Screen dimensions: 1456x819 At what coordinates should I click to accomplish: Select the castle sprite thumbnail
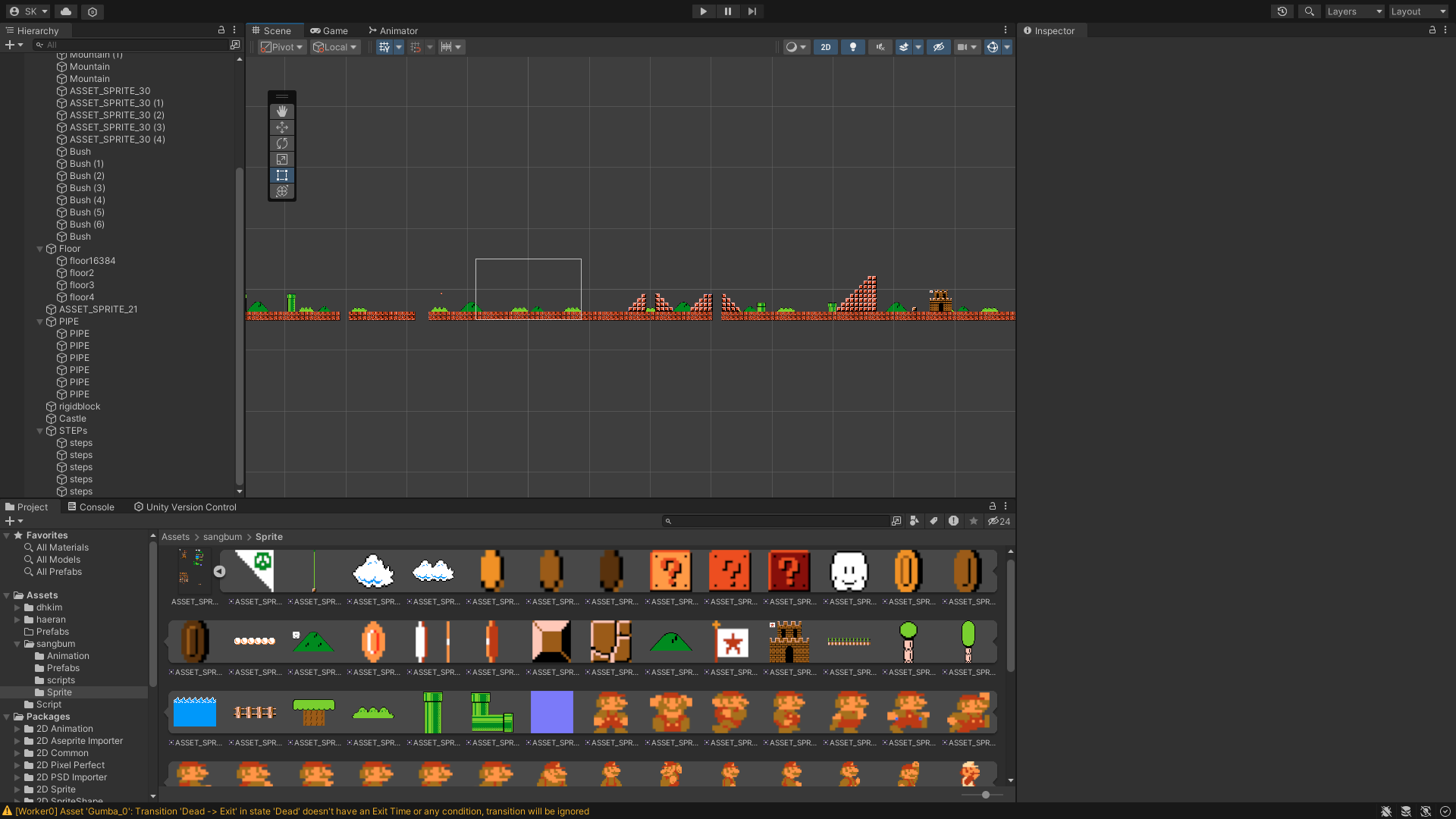click(789, 642)
